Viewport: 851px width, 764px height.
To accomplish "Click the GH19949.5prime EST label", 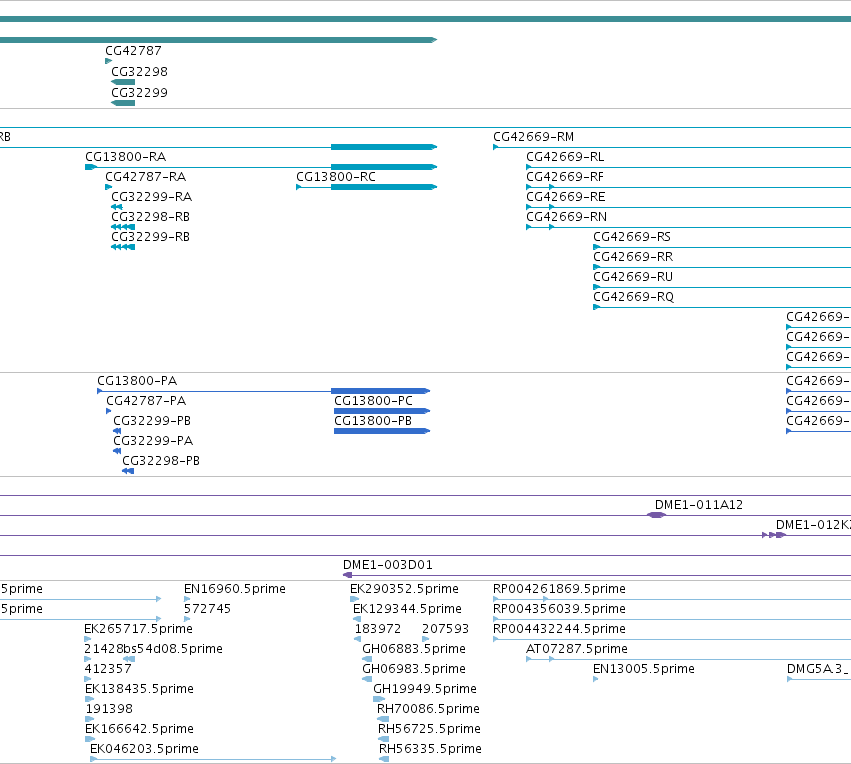I will coord(425,690).
